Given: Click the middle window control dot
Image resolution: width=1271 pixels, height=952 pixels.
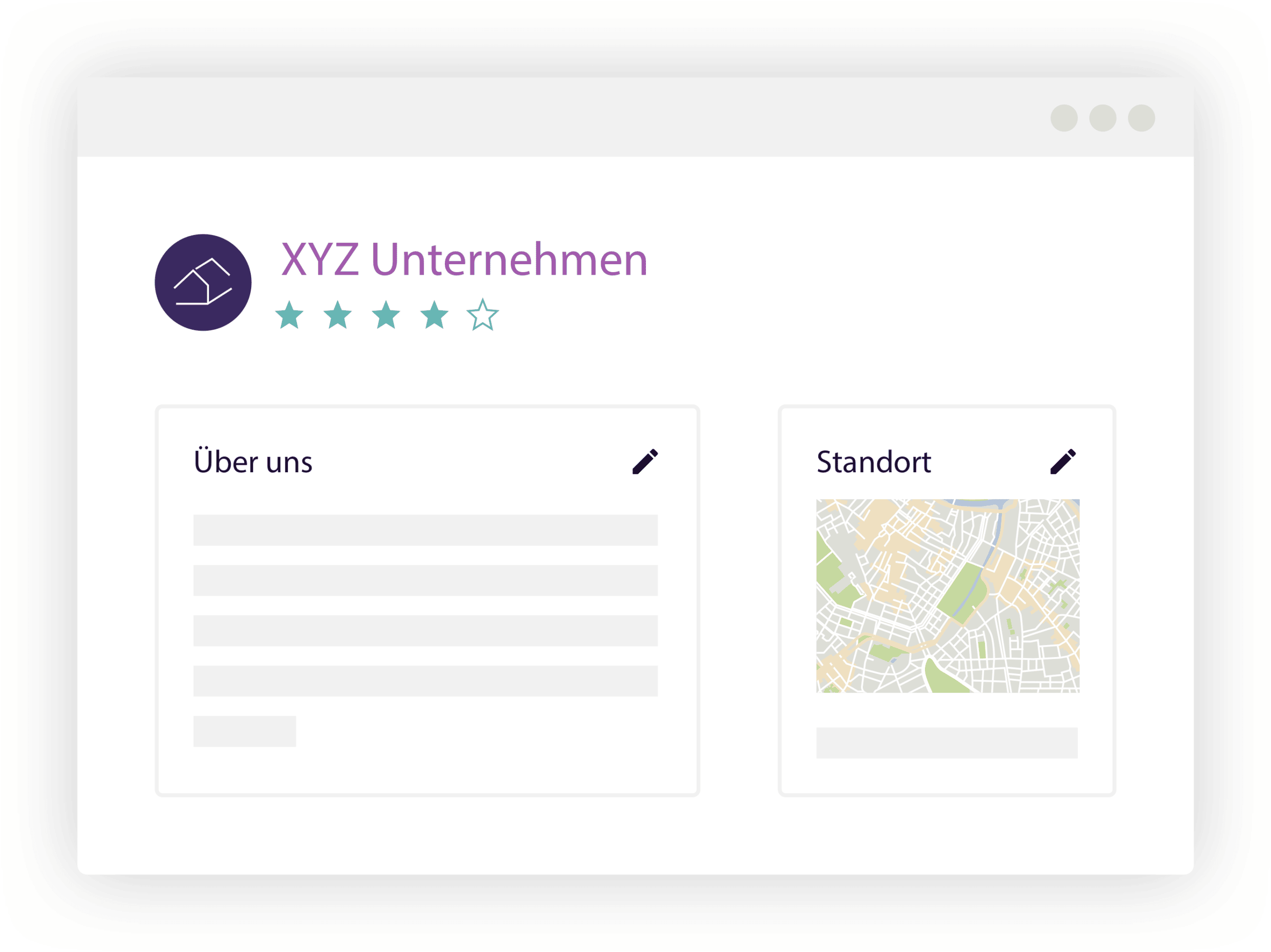Looking at the screenshot, I should (x=1103, y=118).
